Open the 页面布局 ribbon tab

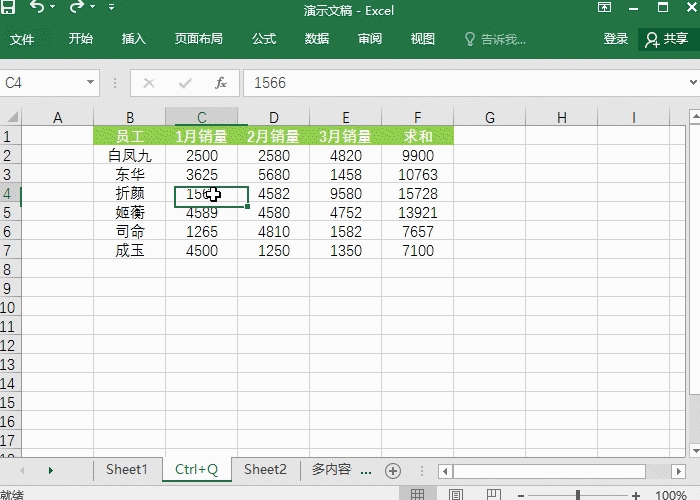click(x=199, y=39)
